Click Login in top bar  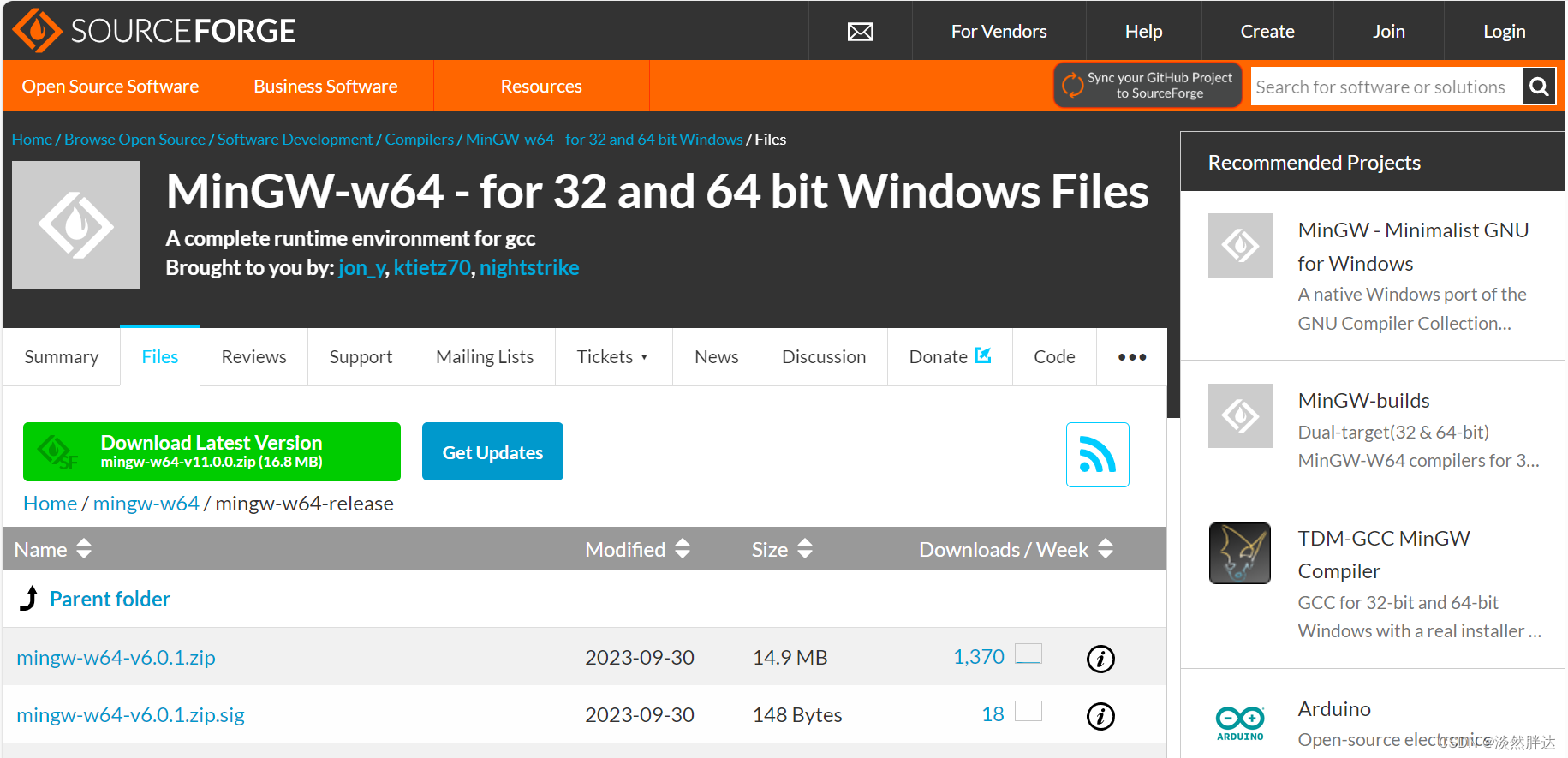click(x=1505, y=32)
